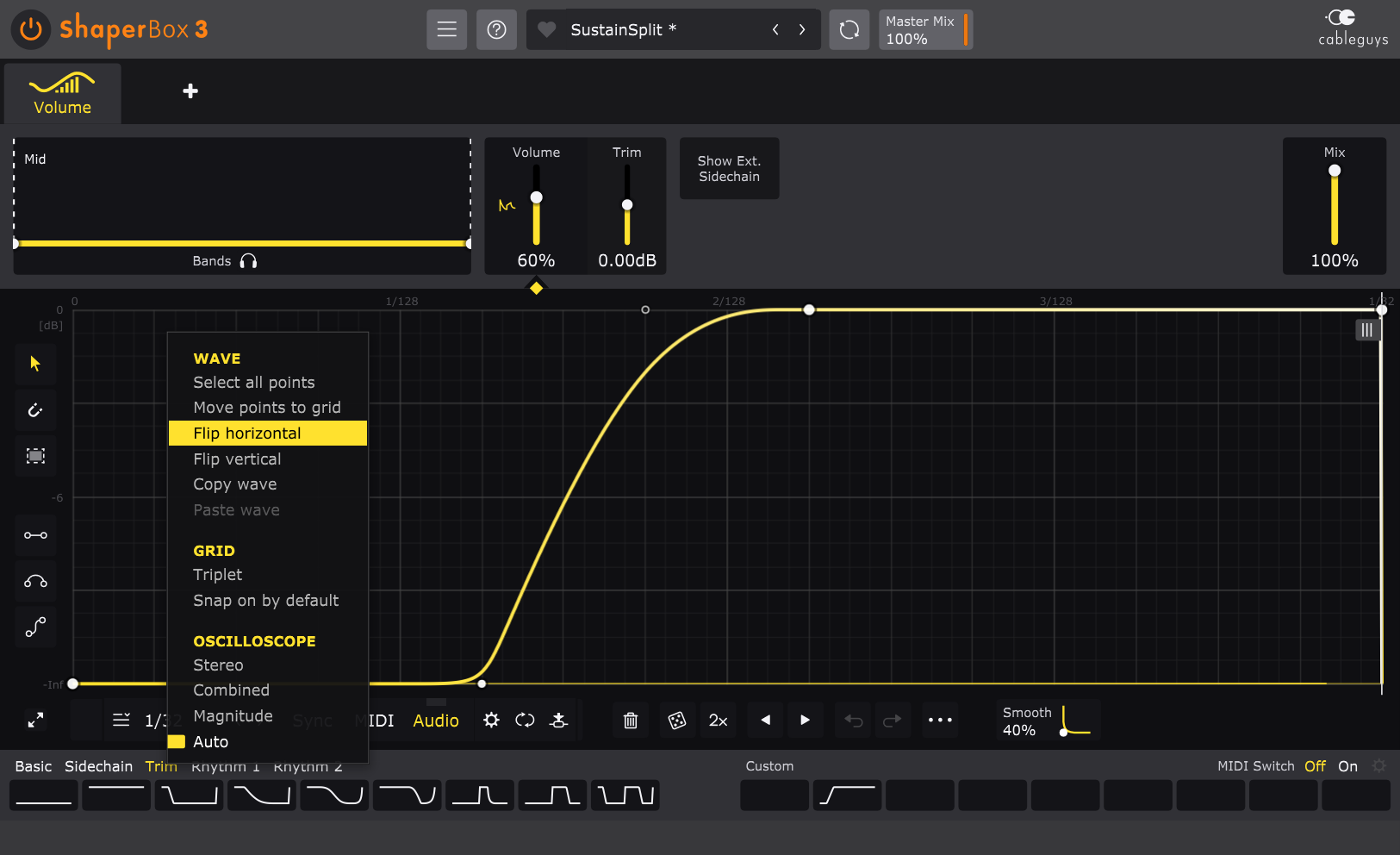Image resolution: width=1400 pixels, height=855 pixels.
Task: Toggle Snap on by default option
Action: 268,601
